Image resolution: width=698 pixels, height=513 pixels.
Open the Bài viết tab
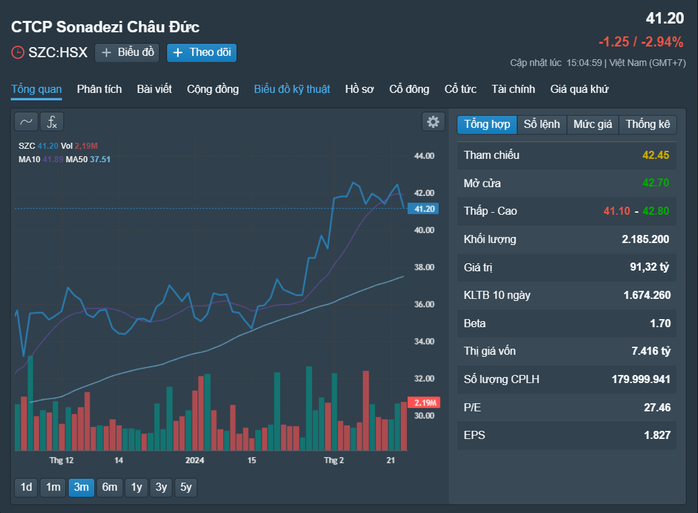[154, 90]
